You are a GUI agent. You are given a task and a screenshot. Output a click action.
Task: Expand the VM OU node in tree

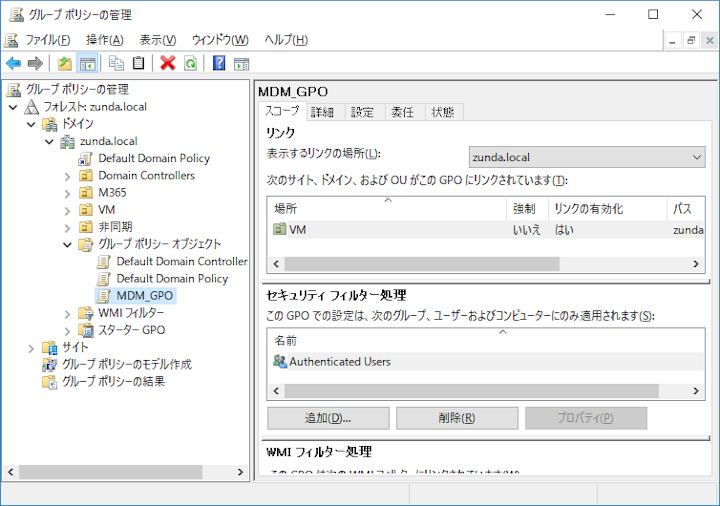[x=68, y=210]
